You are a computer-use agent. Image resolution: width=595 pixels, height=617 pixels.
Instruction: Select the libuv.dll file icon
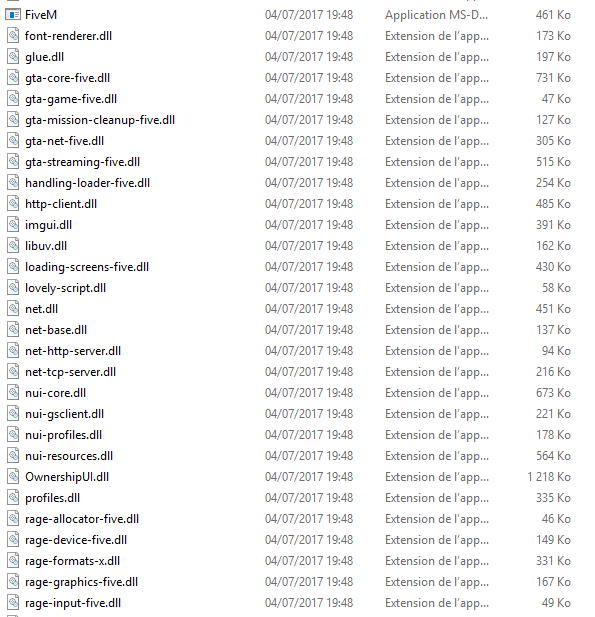(13, 246)
